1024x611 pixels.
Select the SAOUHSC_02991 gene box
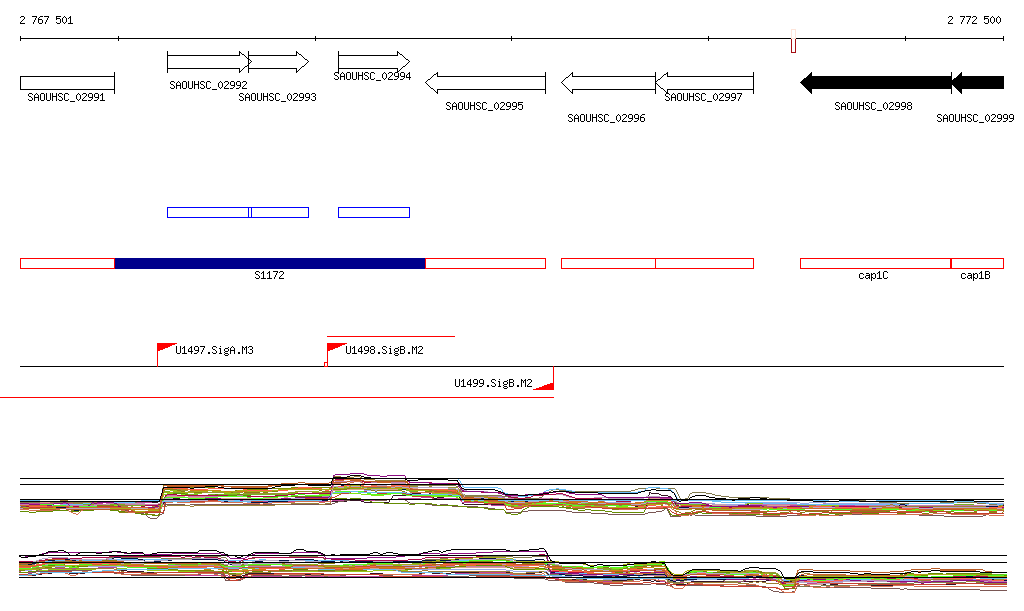67,82
